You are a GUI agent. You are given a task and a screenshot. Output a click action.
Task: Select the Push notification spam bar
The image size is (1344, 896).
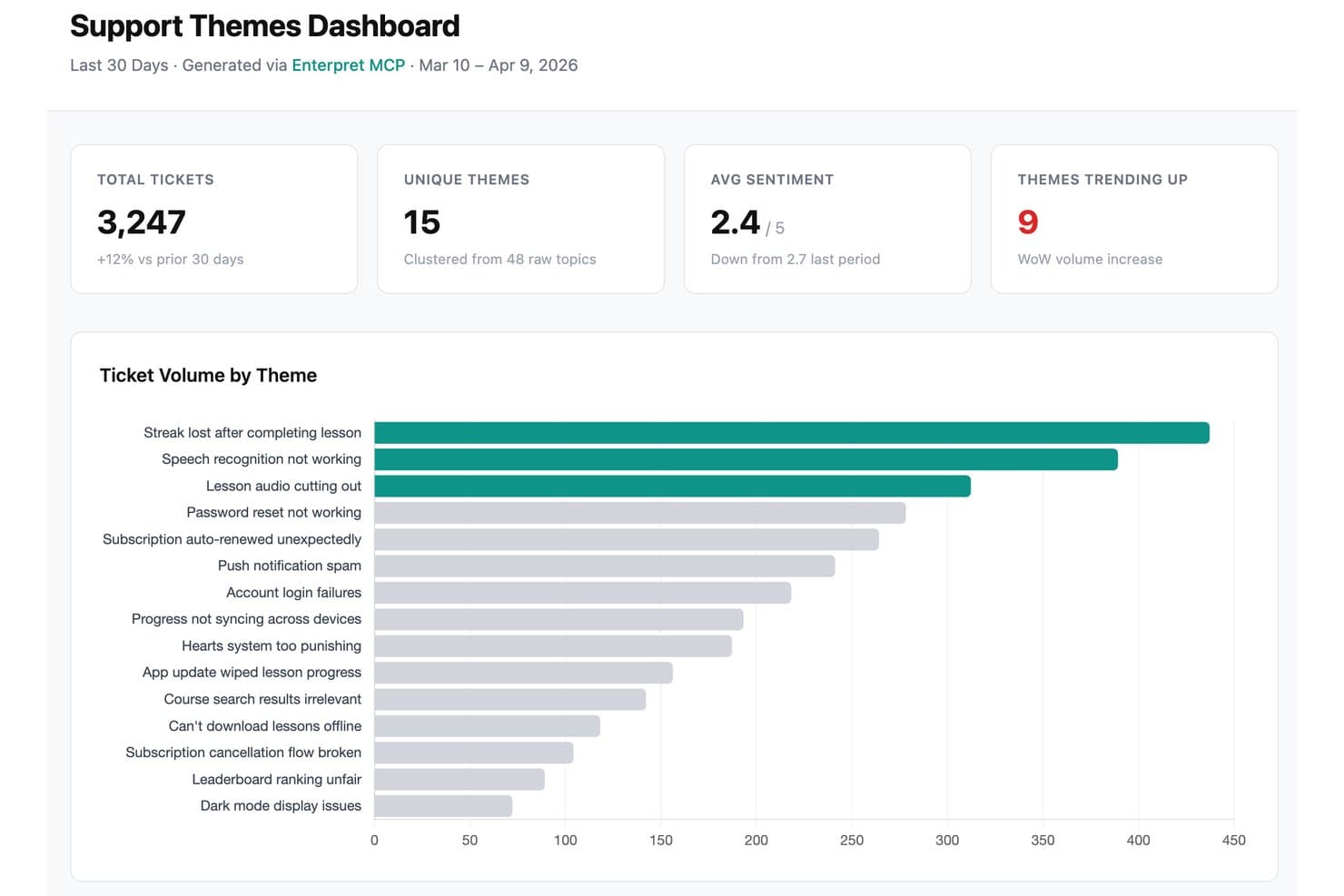[605, 566]
